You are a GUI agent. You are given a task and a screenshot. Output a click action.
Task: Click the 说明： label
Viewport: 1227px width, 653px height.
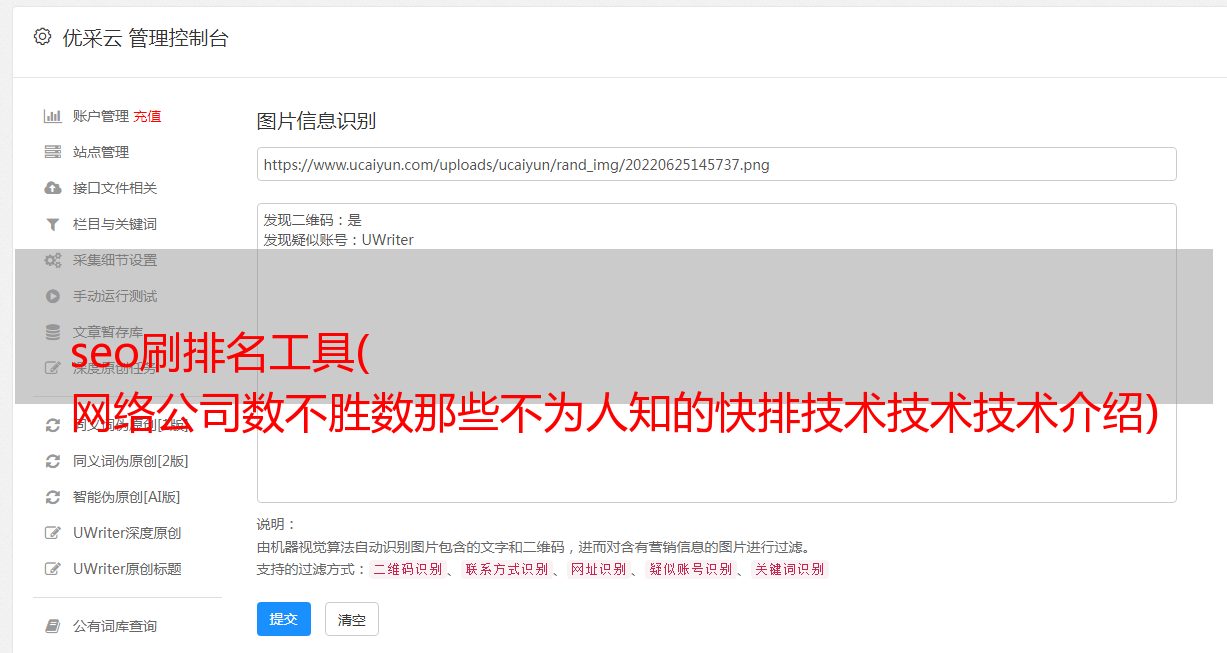pos(276,524)
